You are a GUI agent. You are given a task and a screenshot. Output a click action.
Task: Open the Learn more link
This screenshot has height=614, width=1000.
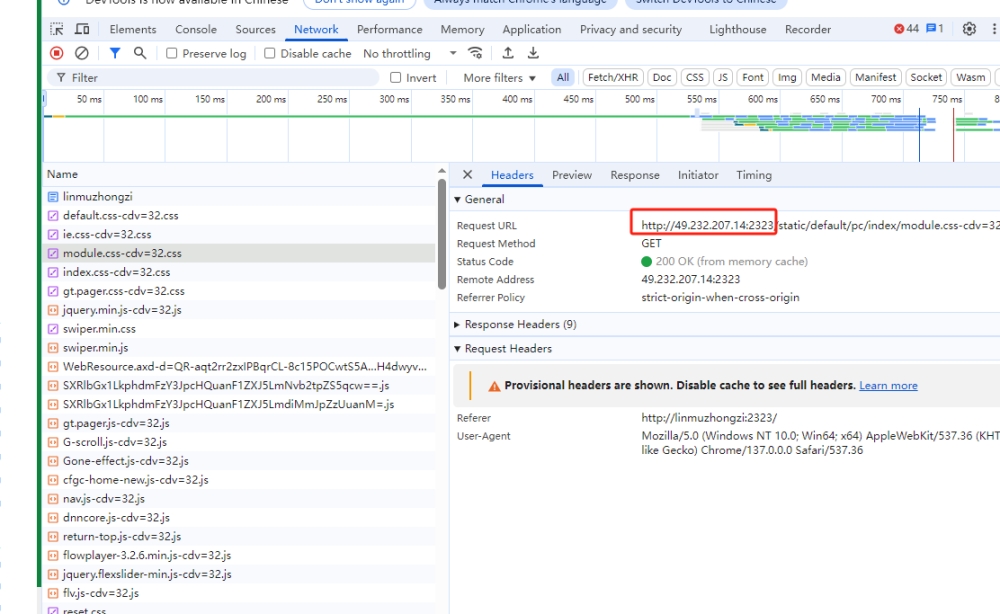[x=888, y=386]
